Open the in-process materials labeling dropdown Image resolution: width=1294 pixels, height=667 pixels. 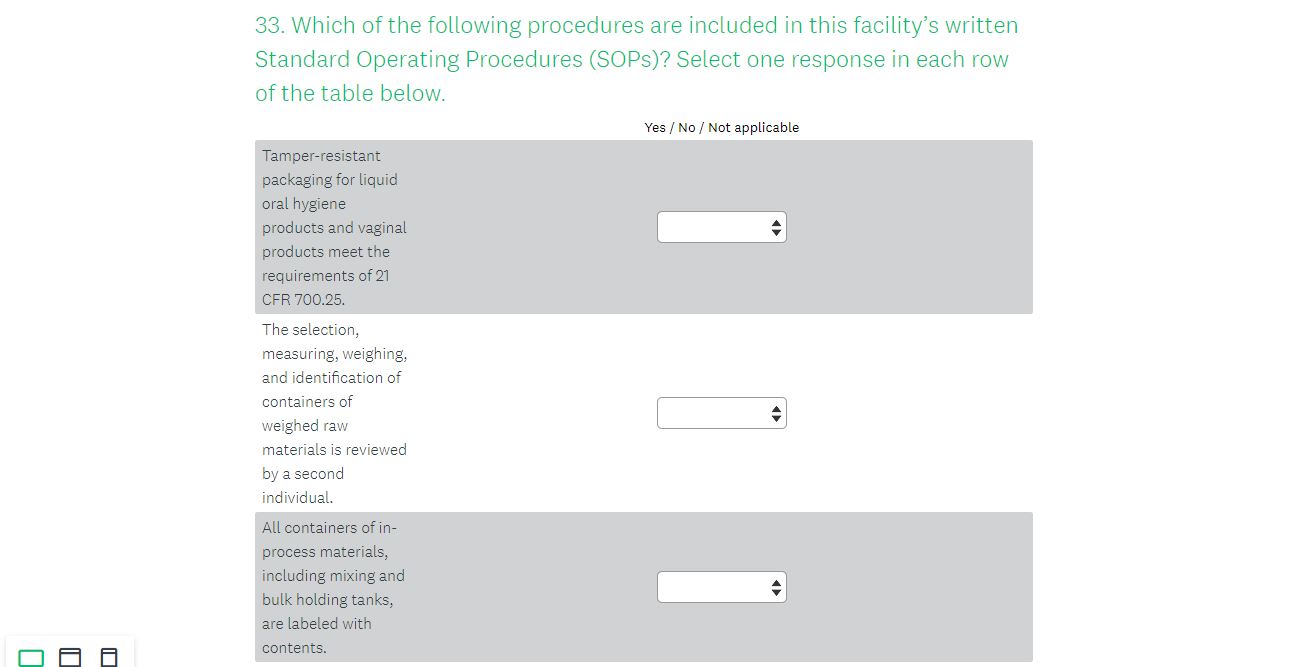pyautogui.click(x=721, y=587)
